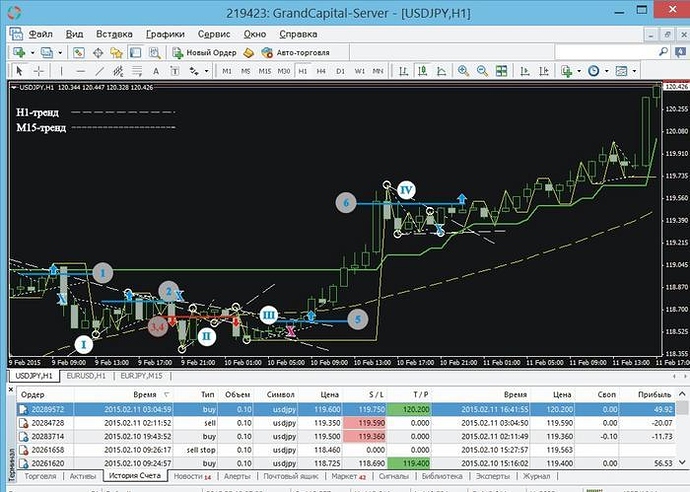Pick the vertical line drawing tool
Screen dimensions: 690x492
coord(63,71)
